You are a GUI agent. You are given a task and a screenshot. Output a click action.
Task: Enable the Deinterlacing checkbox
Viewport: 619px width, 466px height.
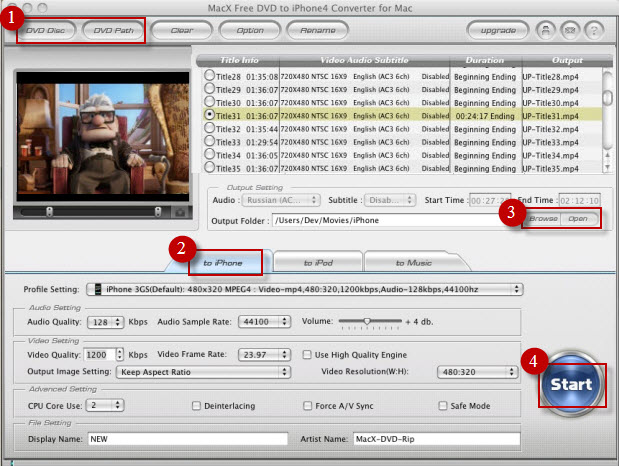click(196, 406)
